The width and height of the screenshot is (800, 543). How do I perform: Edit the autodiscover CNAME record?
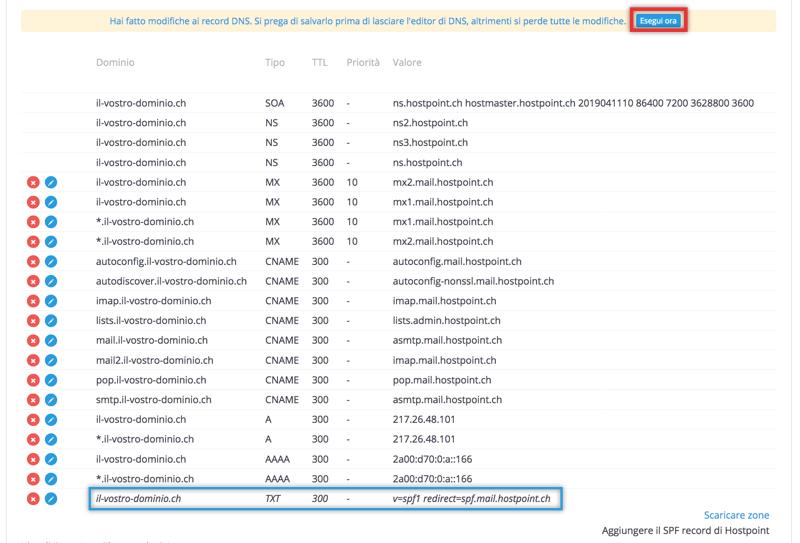[x=51, y=281]
